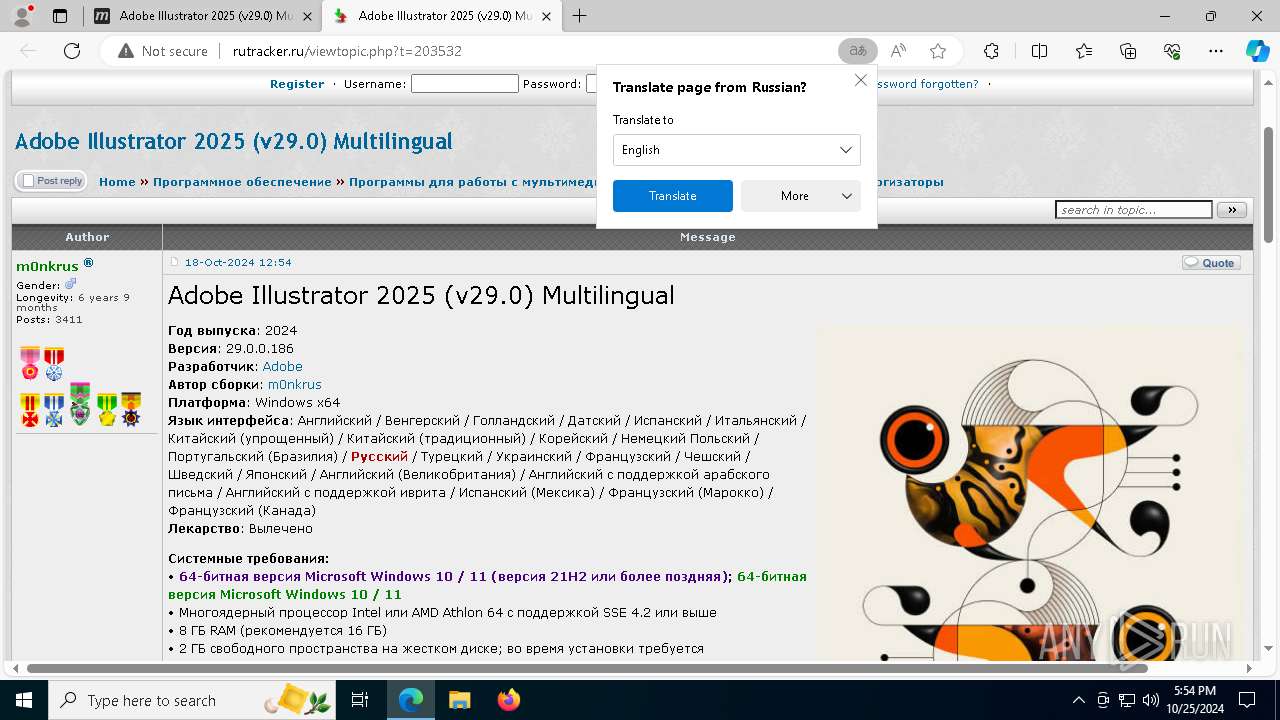1280x720 pixels.
Task: Open Edge Settings and more menu
Action: tap(1216, 51)
